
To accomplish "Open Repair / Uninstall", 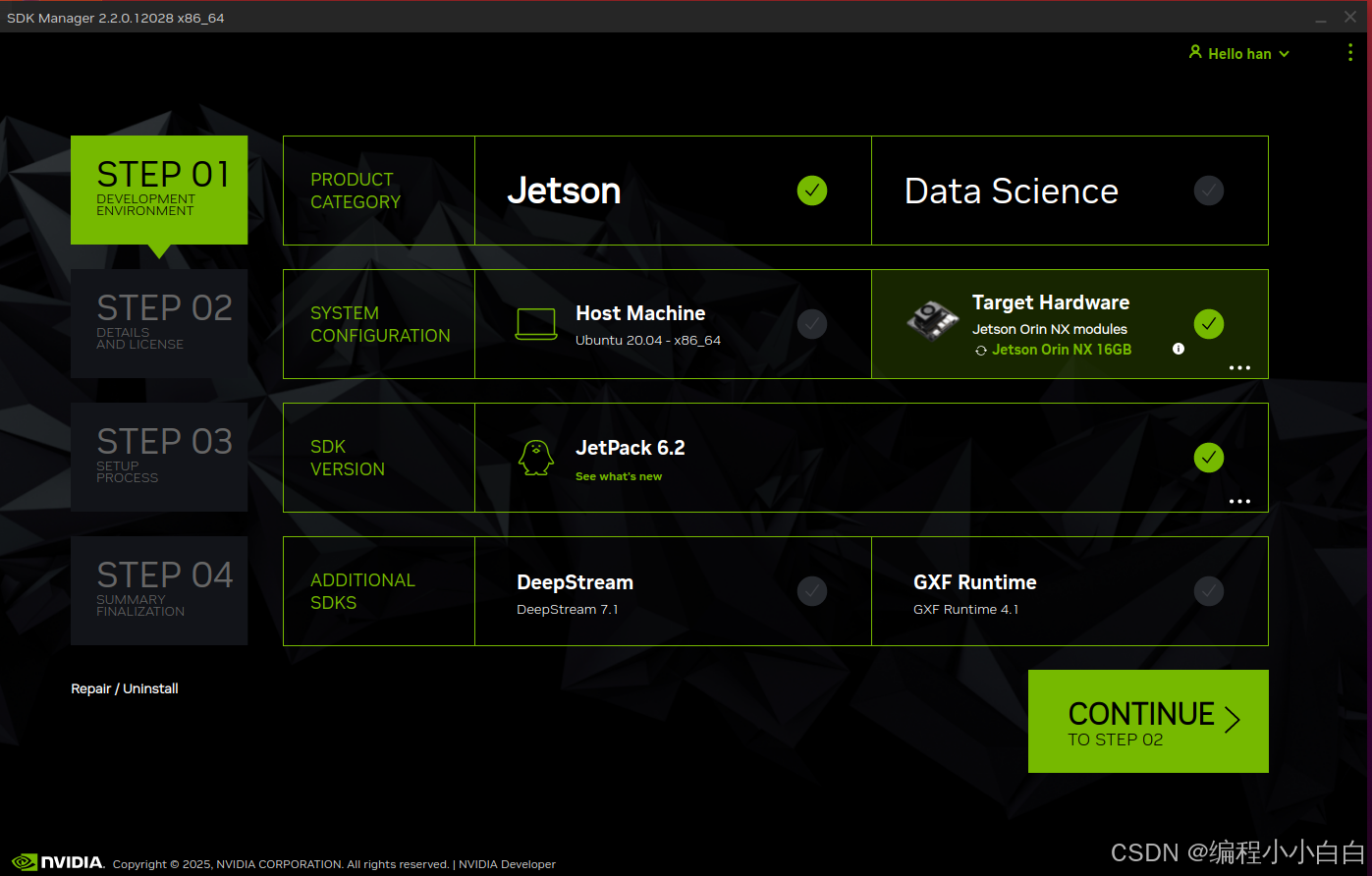I will pos(124,688).
